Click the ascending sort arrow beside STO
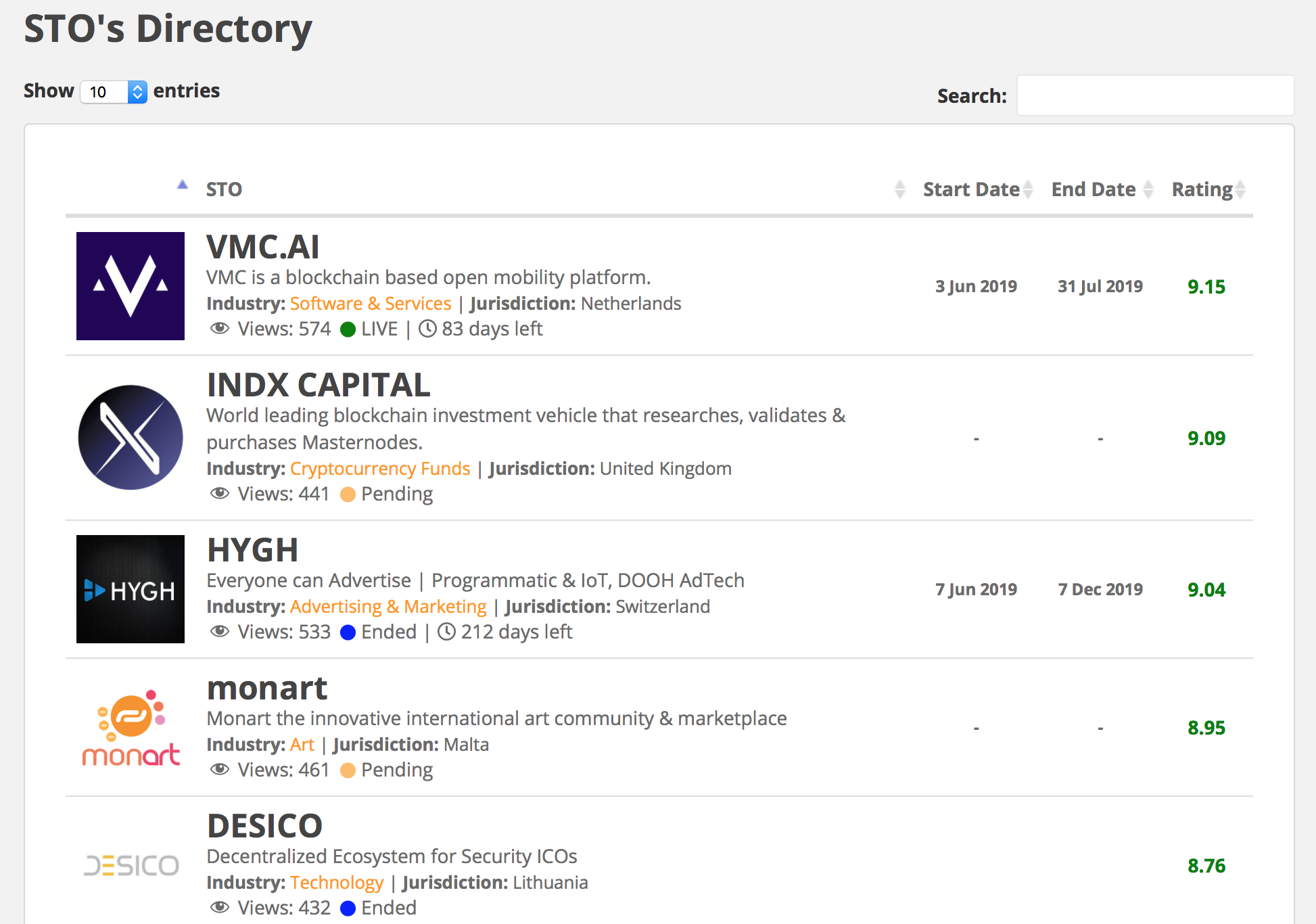The image size is (1316, 924). click(x=182, y=184)
